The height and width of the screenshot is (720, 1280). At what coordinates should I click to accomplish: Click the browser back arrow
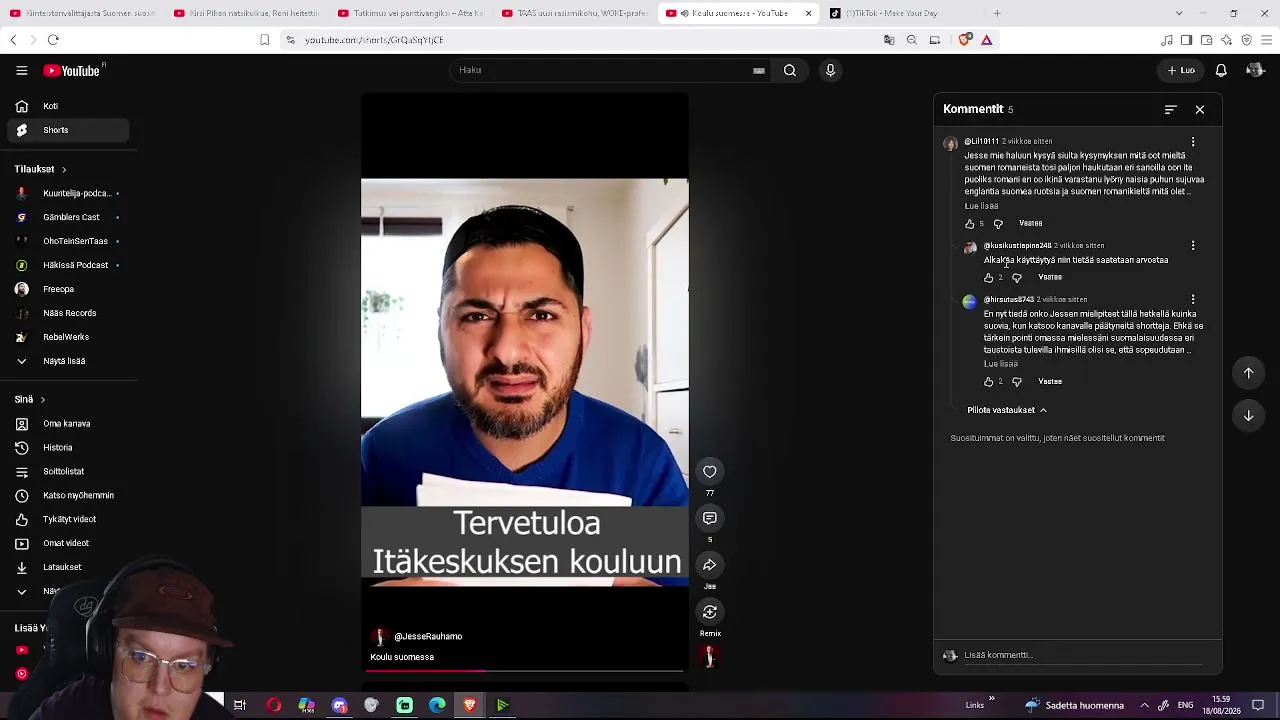coord(13,40)
